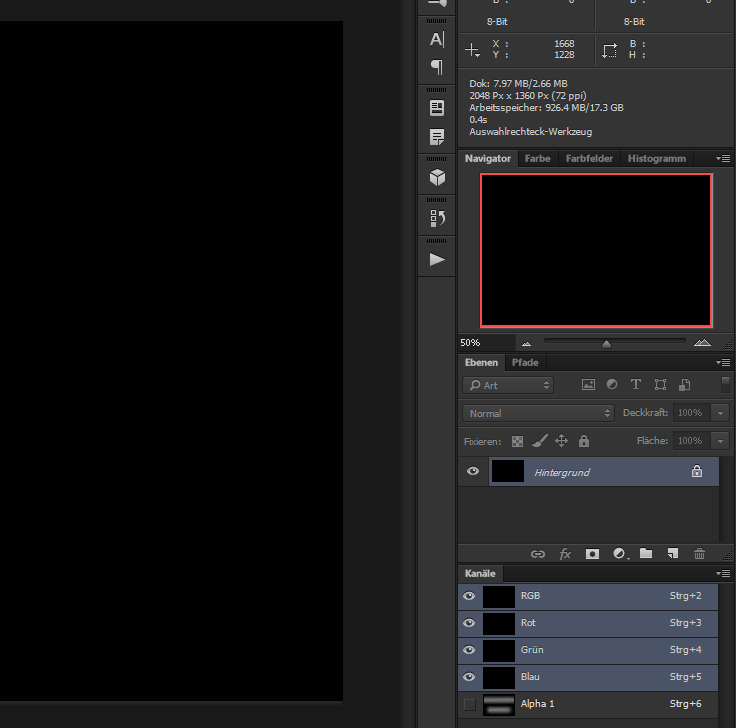Select the Hintergrund layer
The height and width of the screenshot is (728, 736).
point(600,472)
